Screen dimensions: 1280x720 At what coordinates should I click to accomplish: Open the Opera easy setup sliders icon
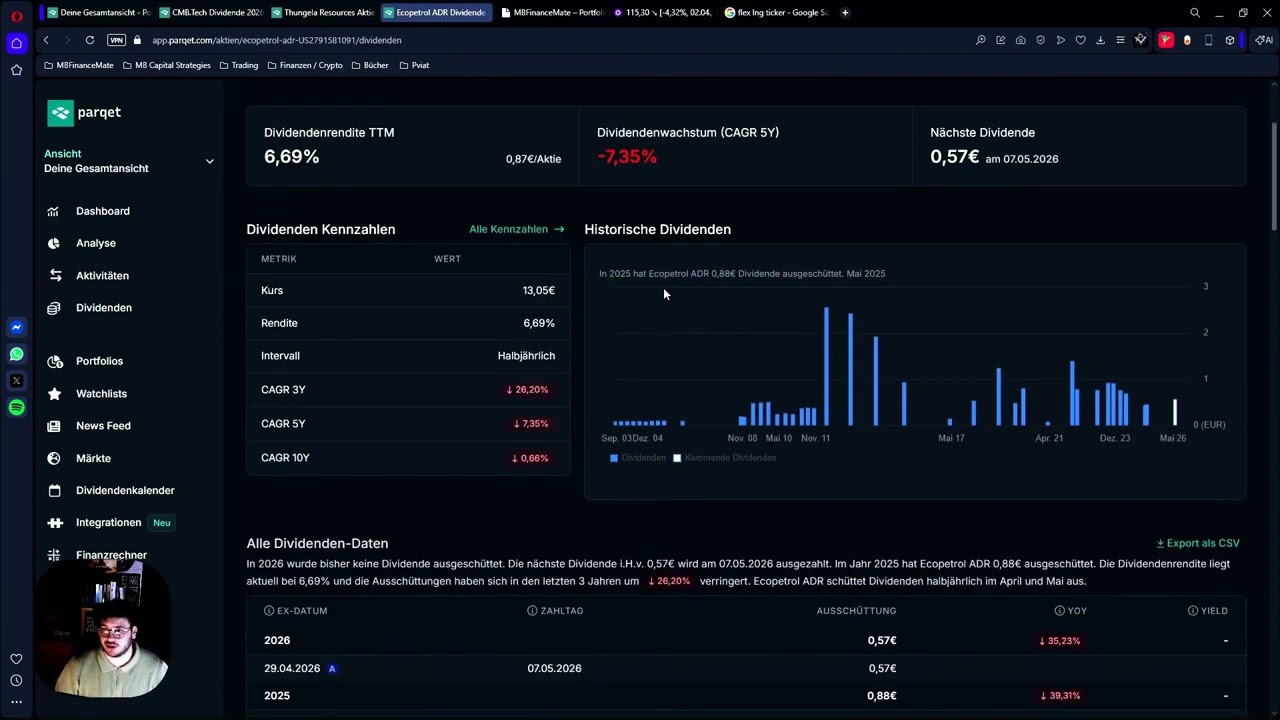click(x=1120, y=40)
